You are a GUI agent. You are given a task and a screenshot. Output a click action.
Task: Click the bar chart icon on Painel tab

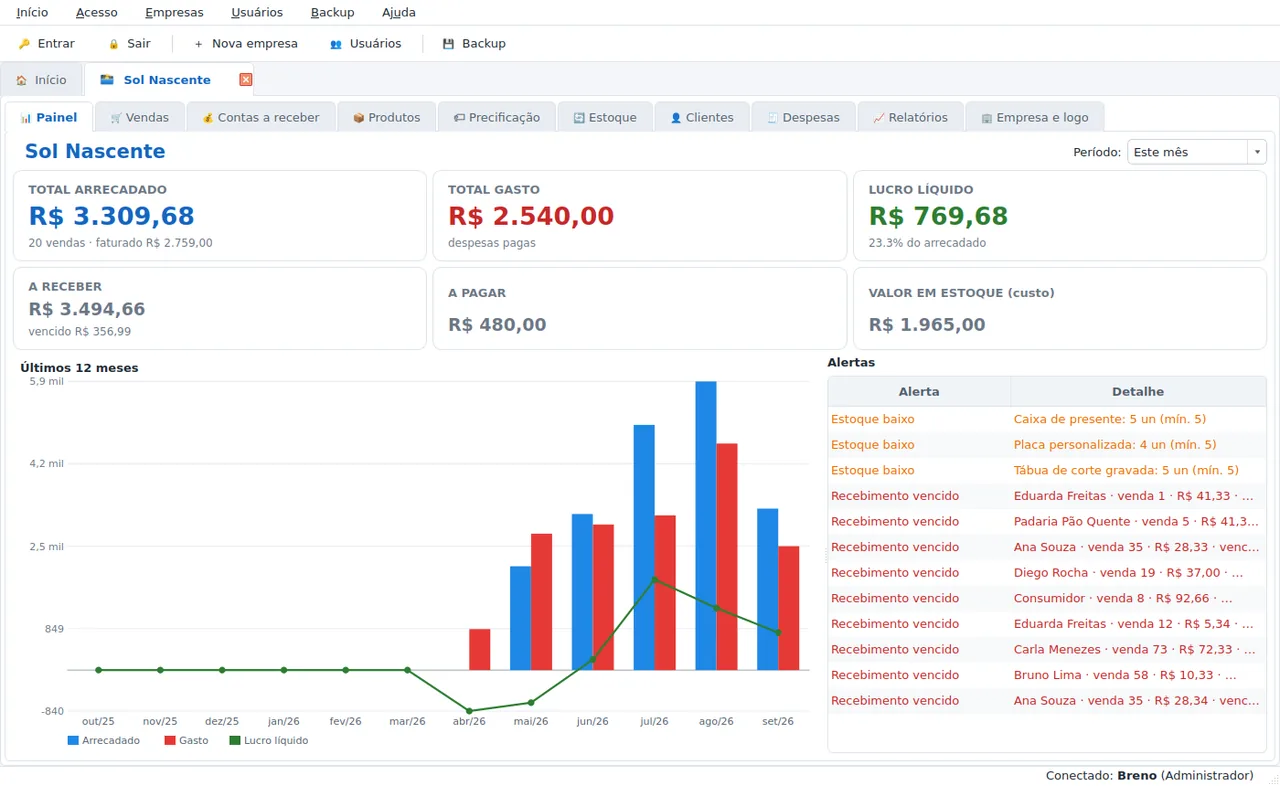pos(26,118)
